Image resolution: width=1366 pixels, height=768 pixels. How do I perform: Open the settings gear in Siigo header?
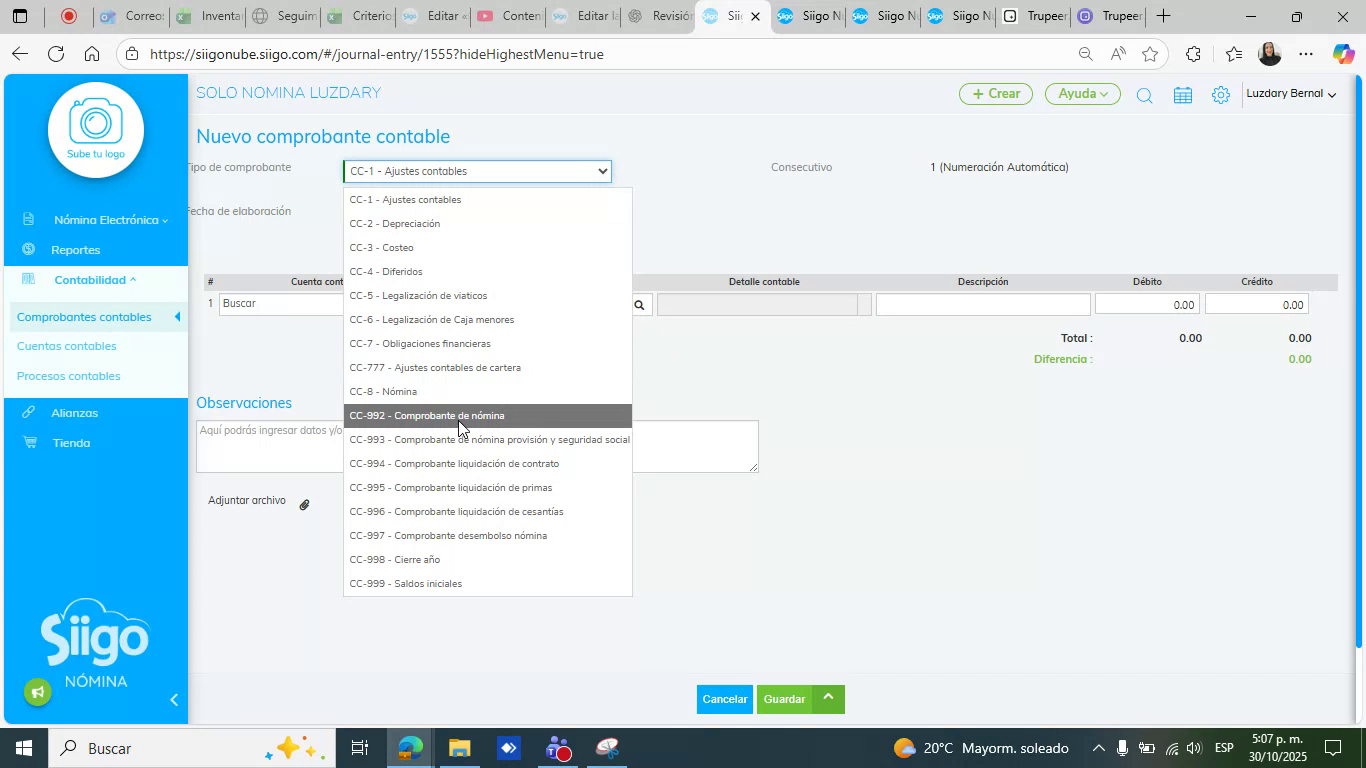pos(1221,95)
